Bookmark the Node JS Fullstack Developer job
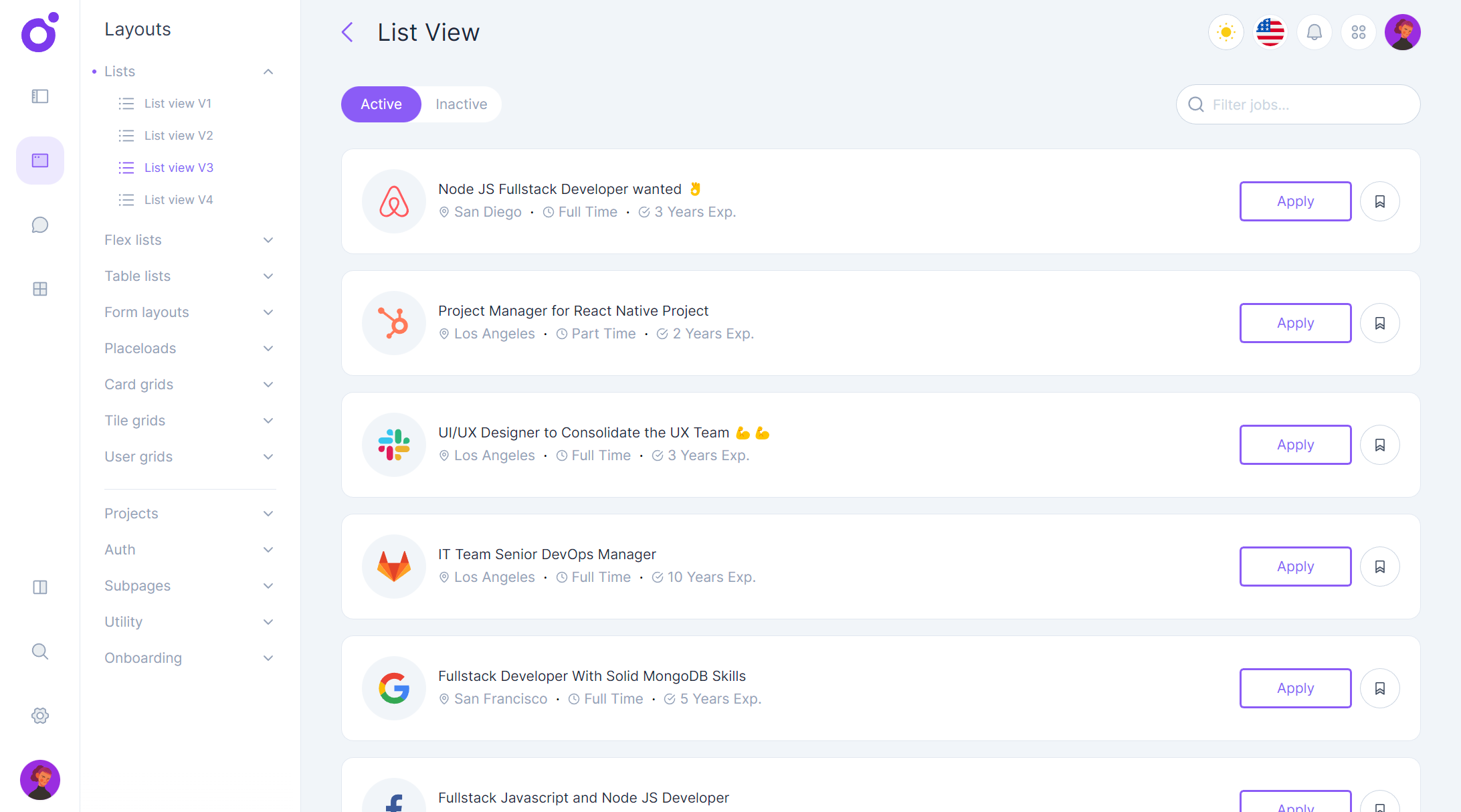 pyautogui.click(x=1380, y=201)
